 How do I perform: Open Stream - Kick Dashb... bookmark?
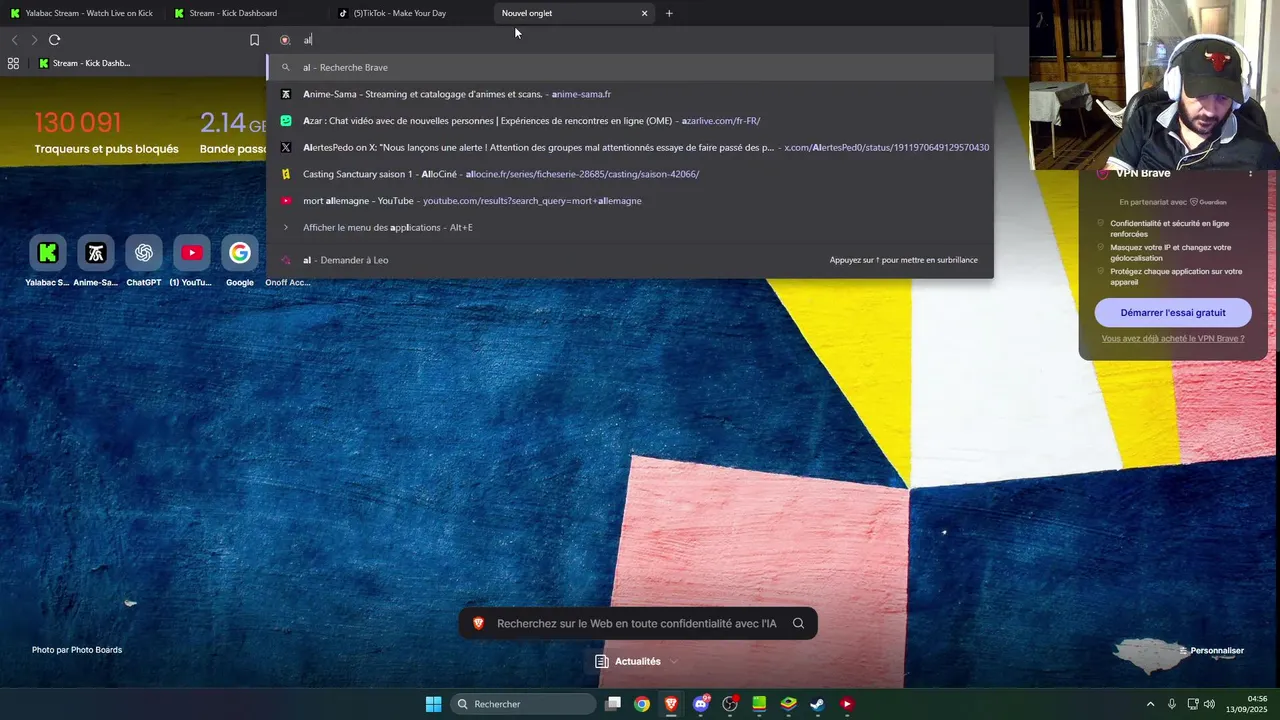(84, 63)
